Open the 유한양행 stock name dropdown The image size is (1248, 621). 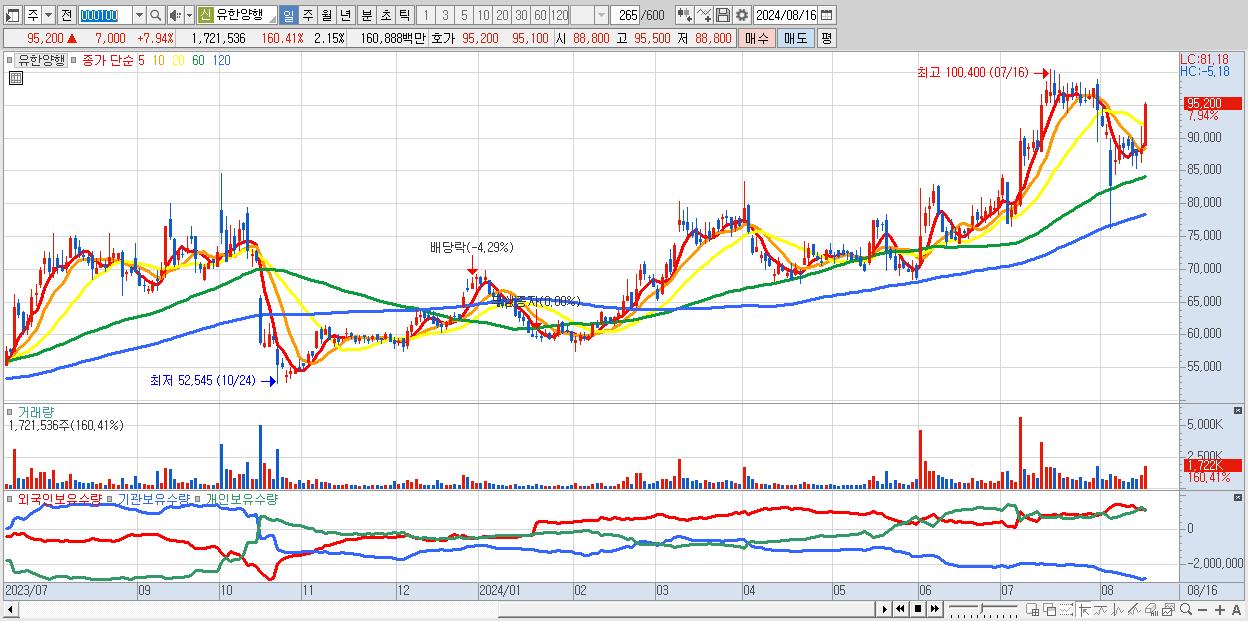271,20
